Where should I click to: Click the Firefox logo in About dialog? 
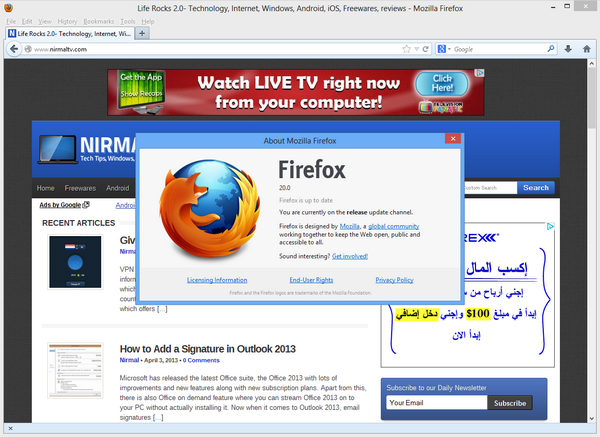point(210,209)
